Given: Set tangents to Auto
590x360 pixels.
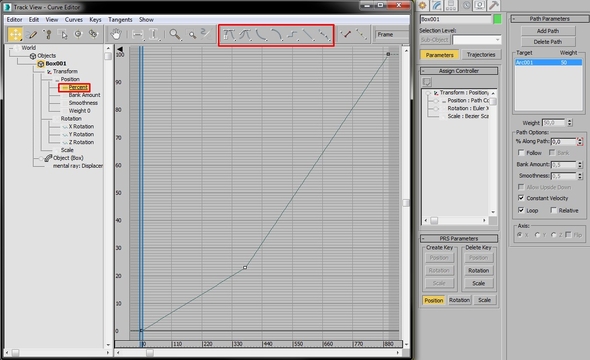Looking at the screenshot, I should (x=229, y=35).
